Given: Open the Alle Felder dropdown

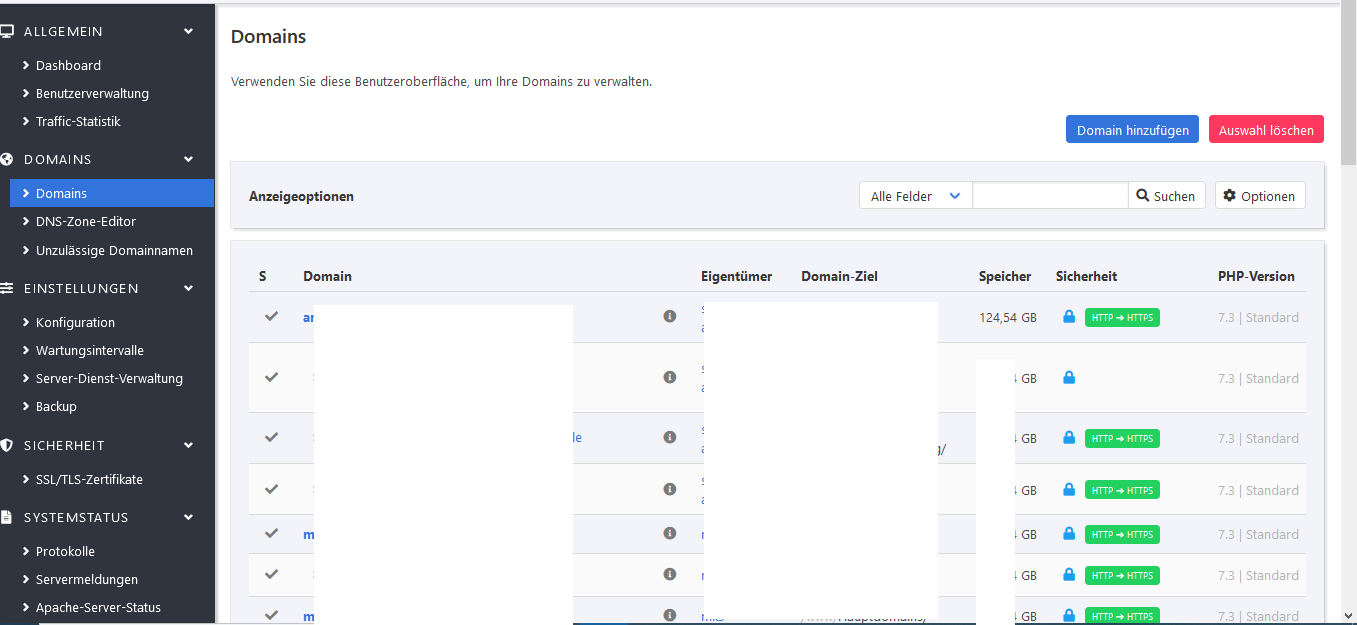Looking at the screenshot, I should pyautogui.click(x=915, y=196).
